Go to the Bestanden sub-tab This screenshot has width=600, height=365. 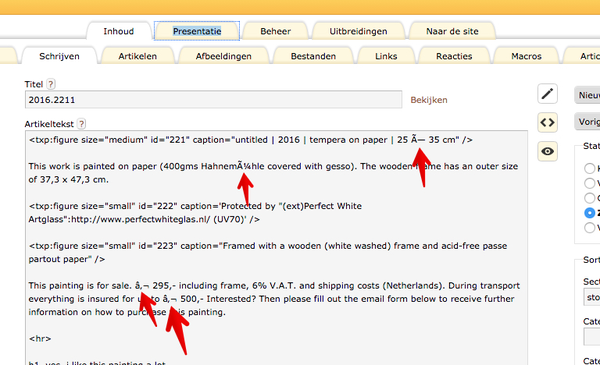(313, 56)
